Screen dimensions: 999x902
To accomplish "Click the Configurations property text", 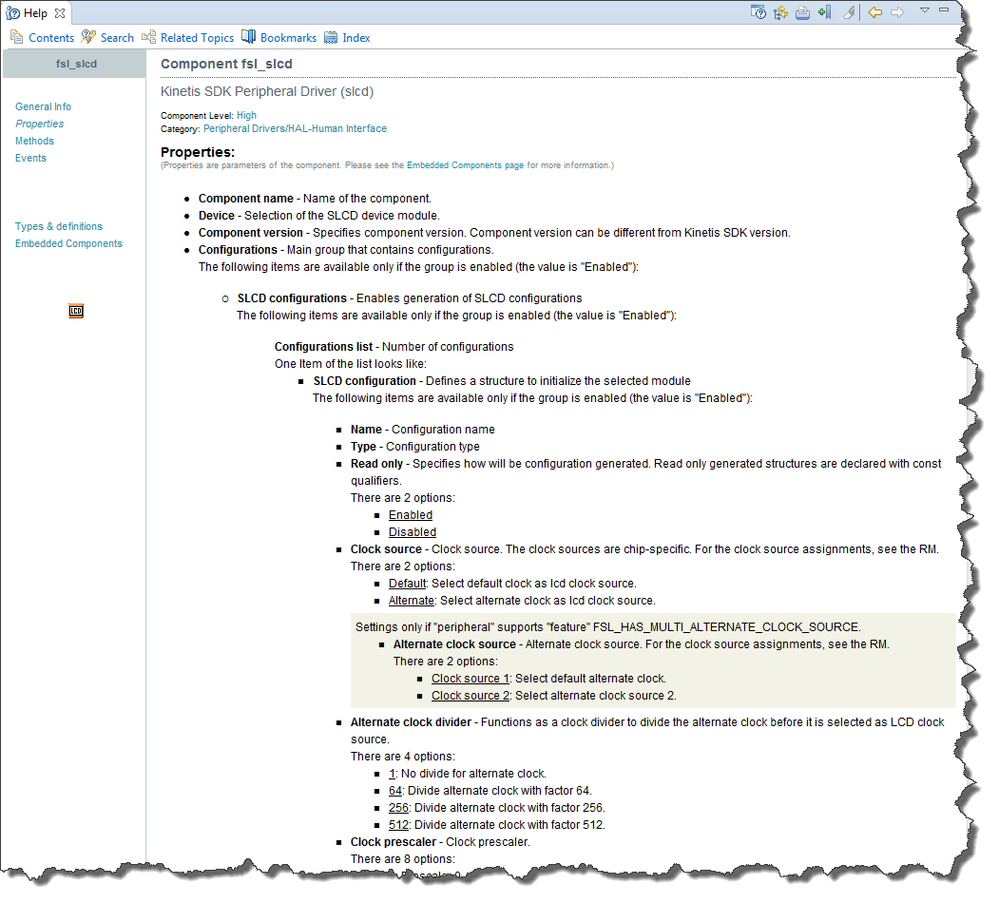I will point(238,250).
